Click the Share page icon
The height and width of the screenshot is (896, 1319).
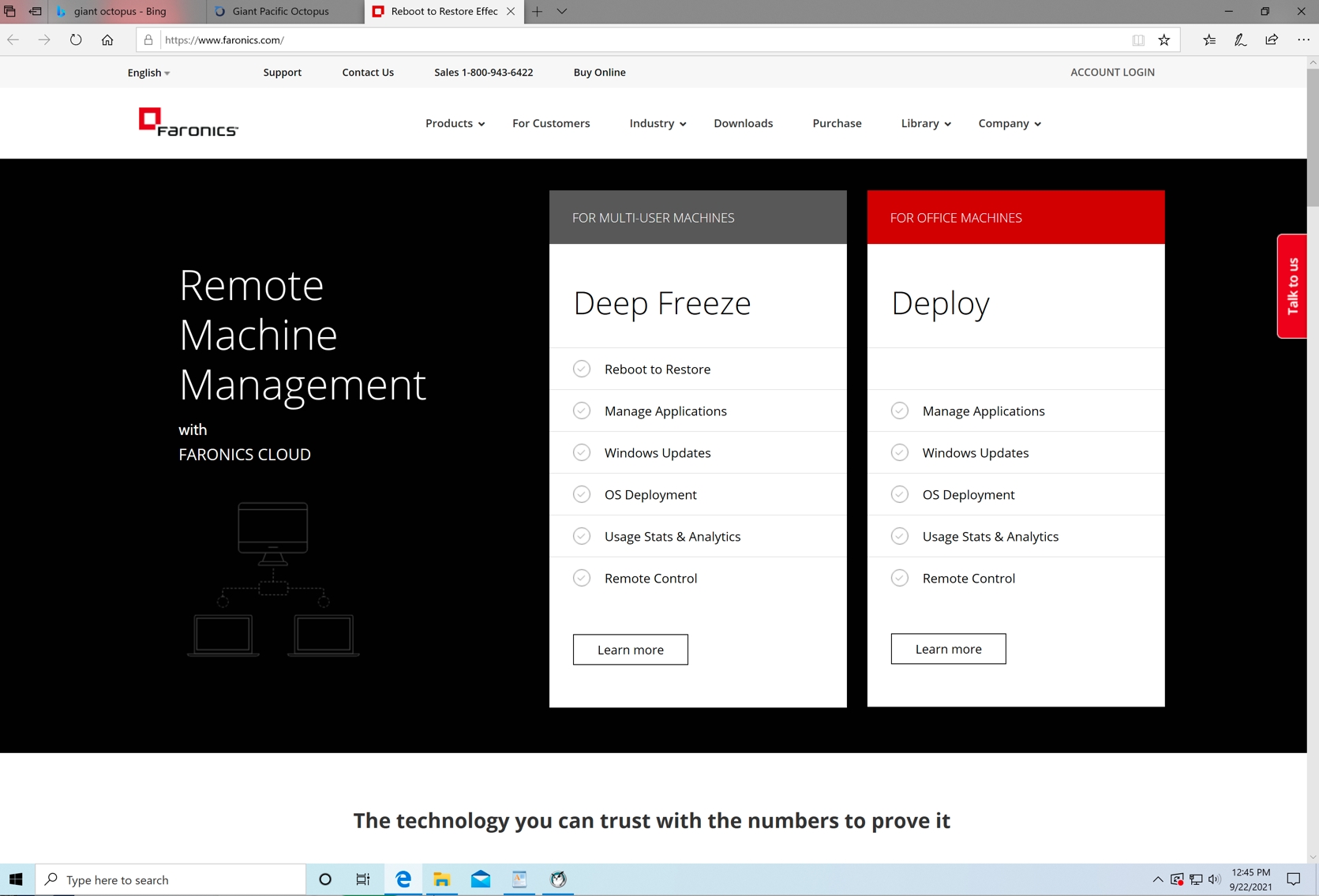coord(1271,39)
